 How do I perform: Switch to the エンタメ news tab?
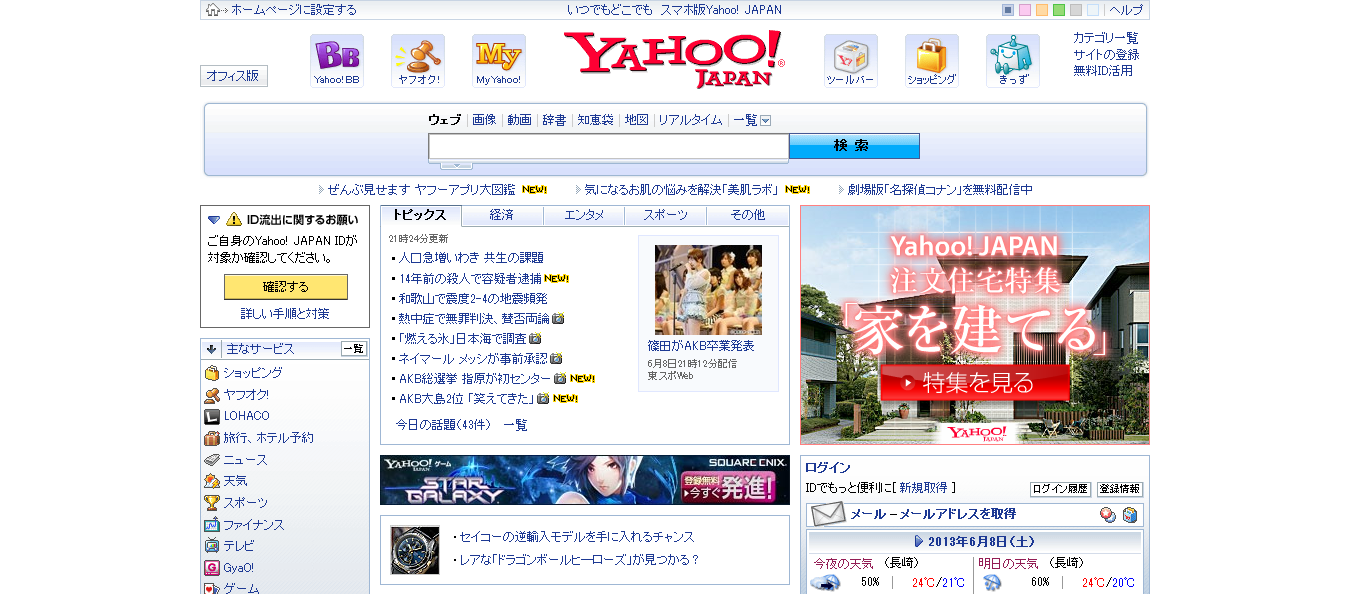(x=584, y=215)
